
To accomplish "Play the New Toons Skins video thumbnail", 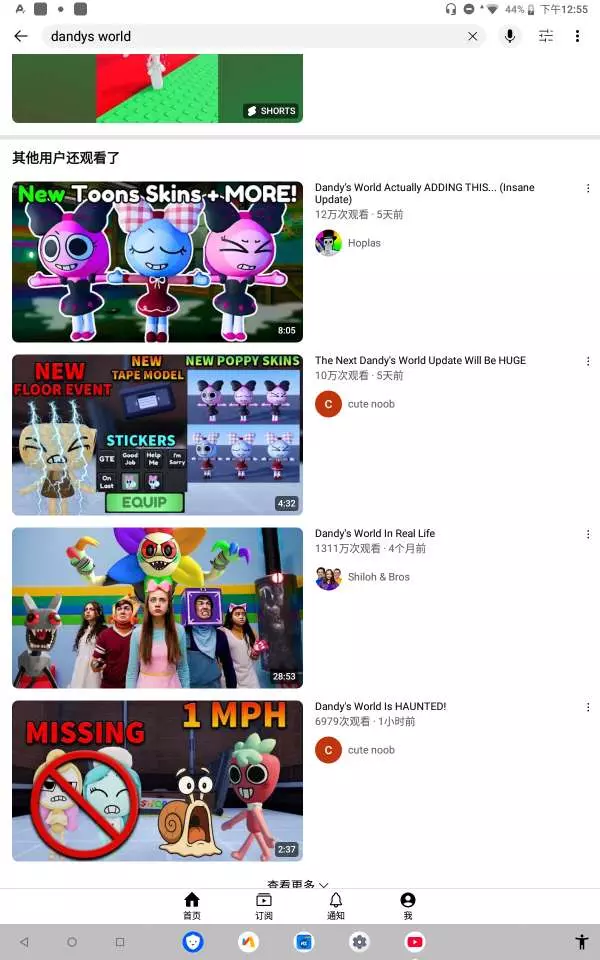I will point(157,261).
